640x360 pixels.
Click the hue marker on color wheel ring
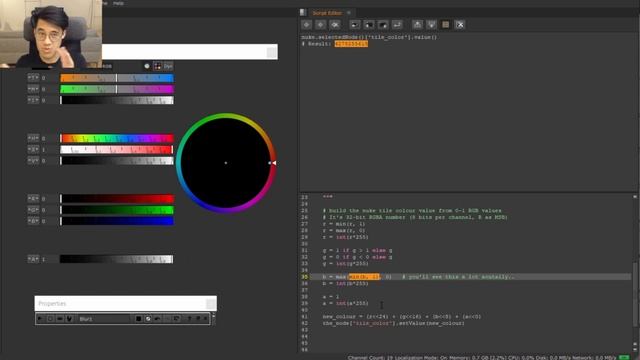tap(272, 163)
